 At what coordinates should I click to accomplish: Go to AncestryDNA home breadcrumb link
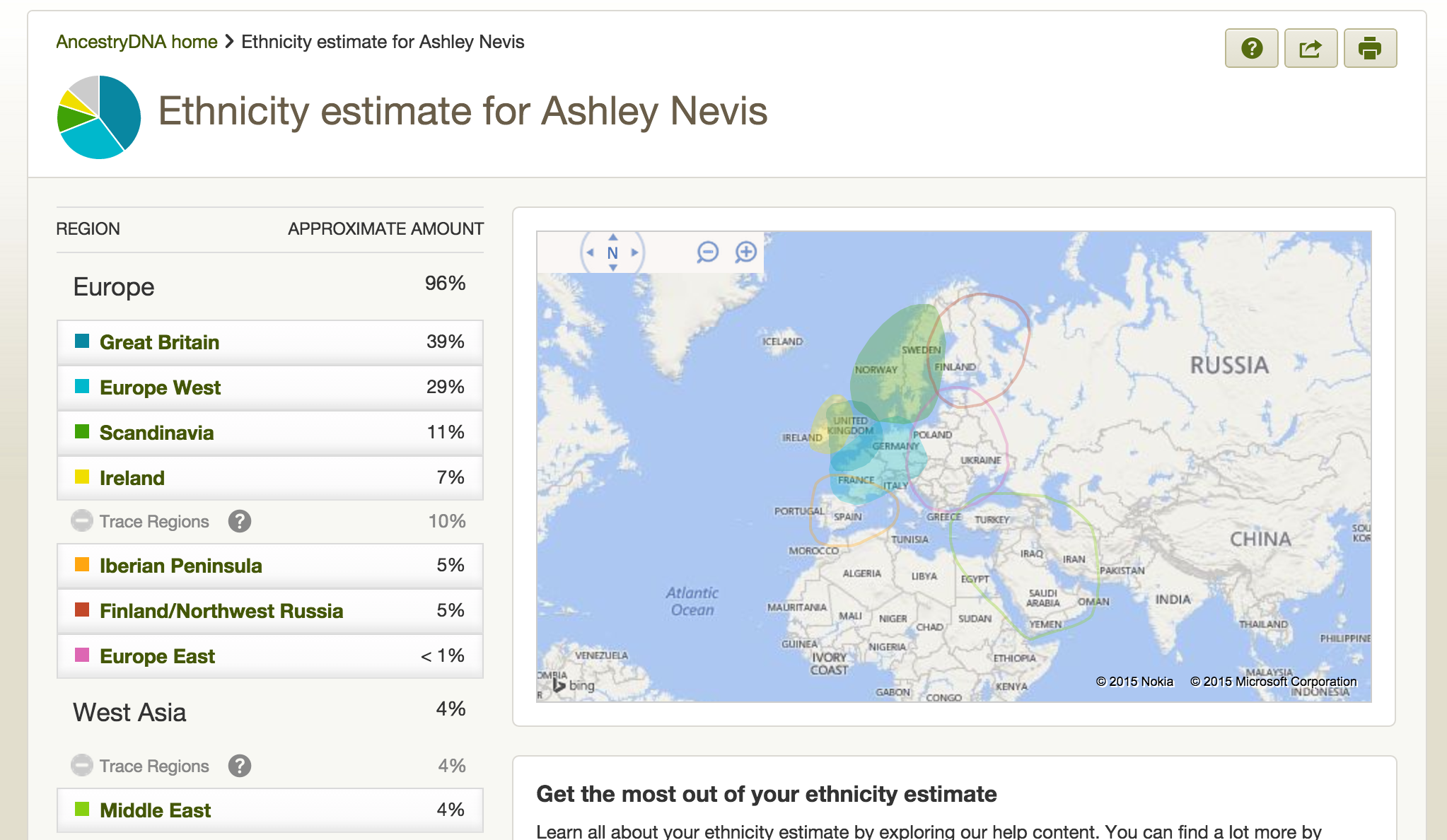[136, 42]
